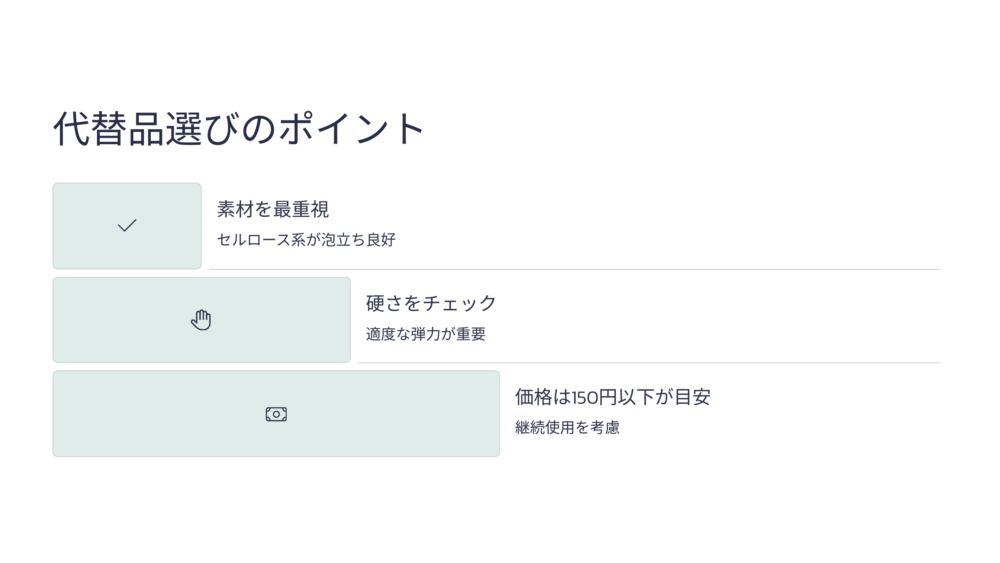The height and width of the screenshot is (563, 1000).
Task: Click the divider line below 素材を最重視 row
Action: [x=575, y=270]
